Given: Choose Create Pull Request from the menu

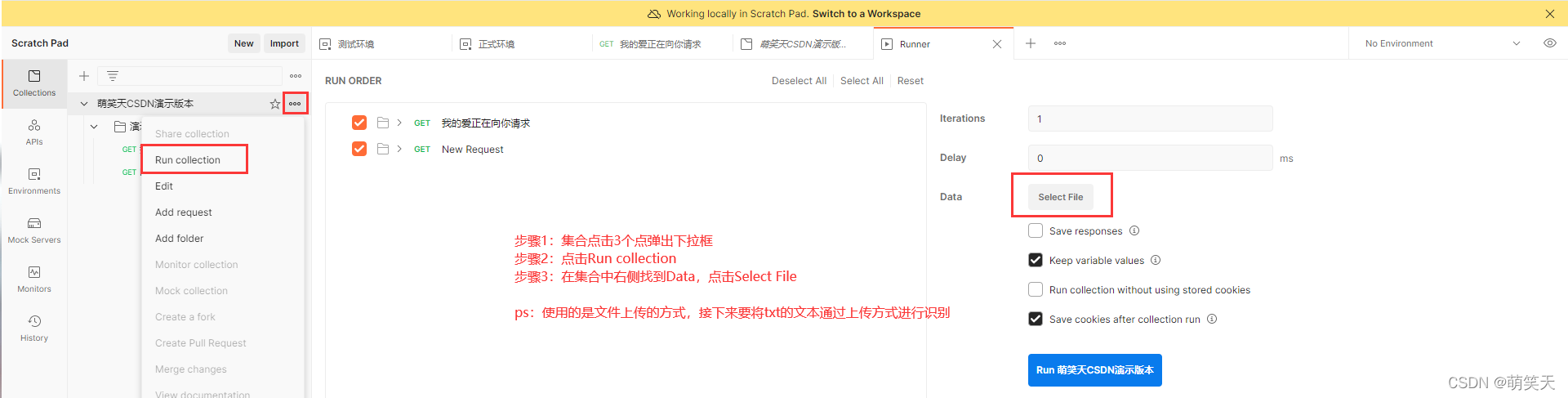Looking at the screenshot, I should [x=222, y=343].
